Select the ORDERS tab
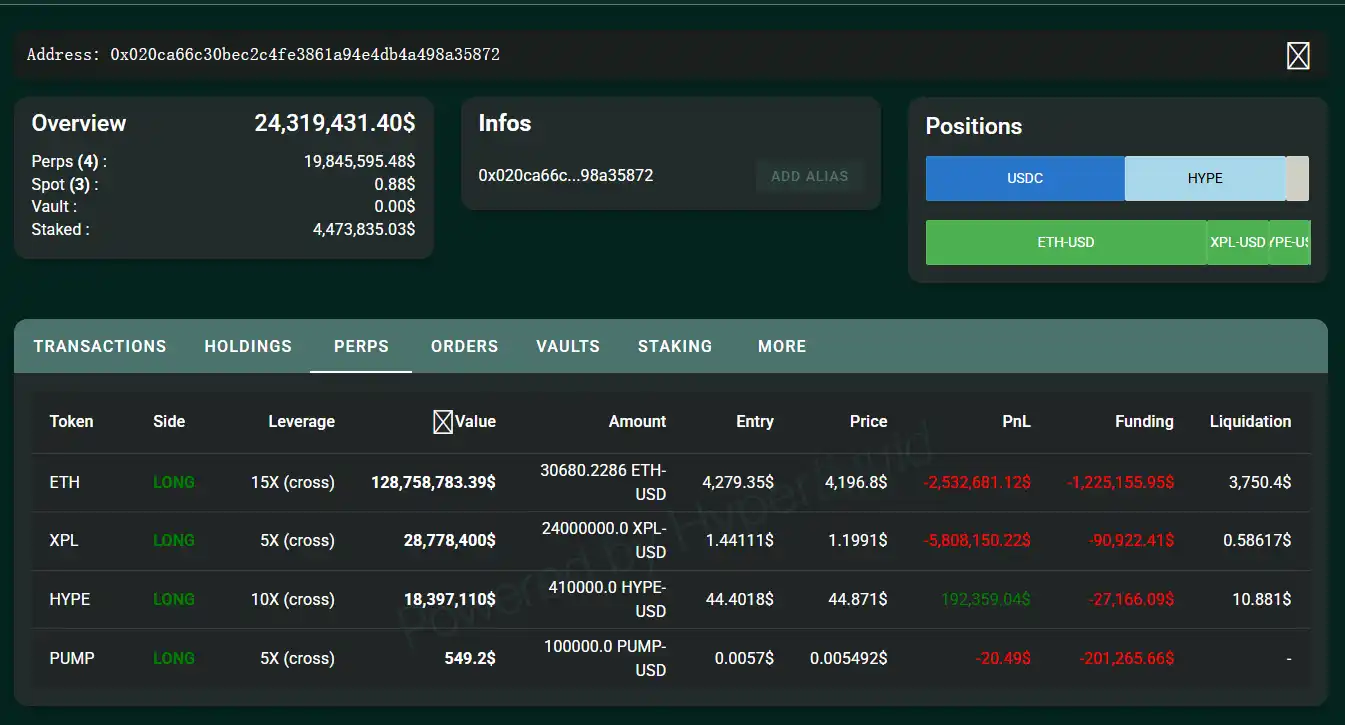This screenshot has height=725, width=1345. pyautogui.click(x=464, y=346)
